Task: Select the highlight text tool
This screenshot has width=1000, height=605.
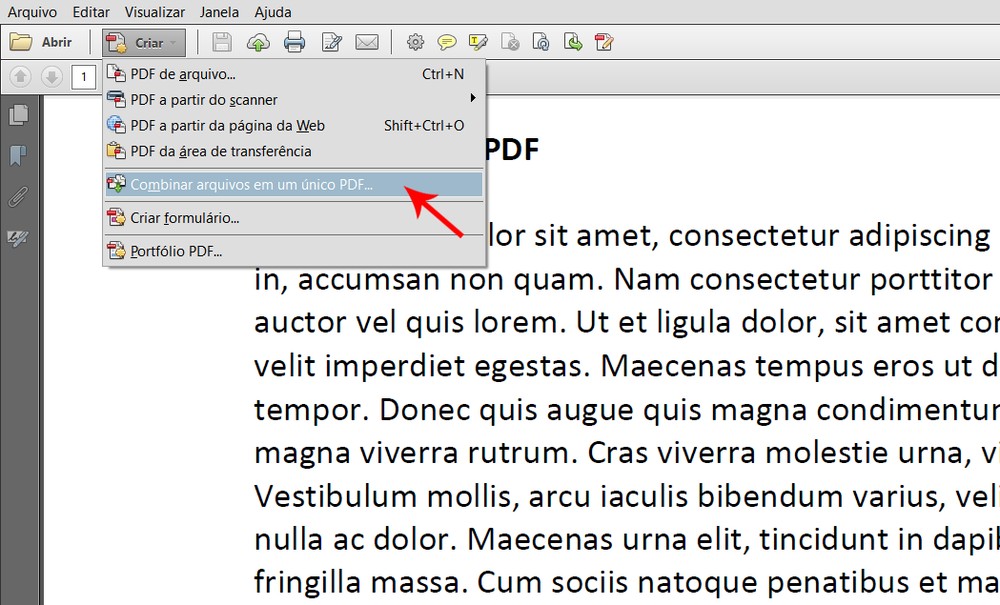Action: 477,41
